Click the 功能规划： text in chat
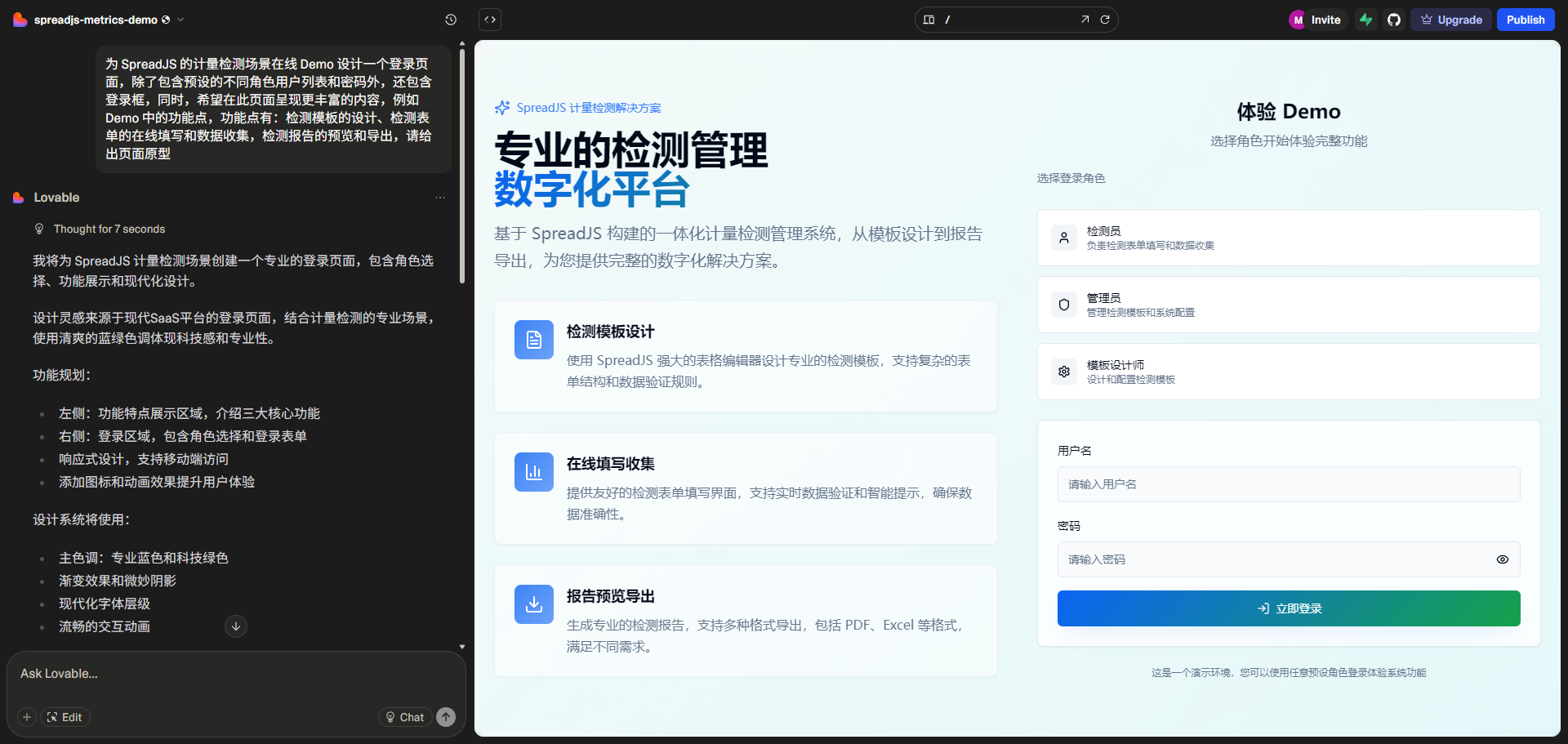Viewport: 1568px width, 744px height. pyautogui.click(x=62, y=376)
